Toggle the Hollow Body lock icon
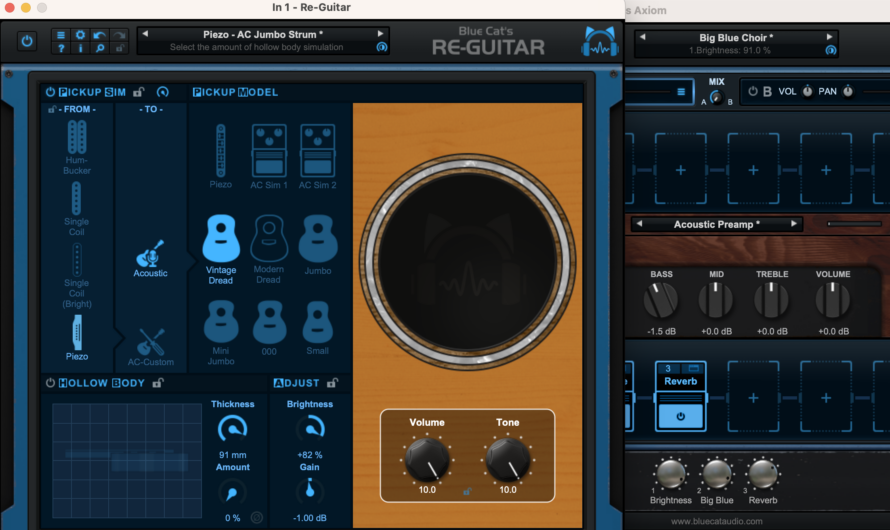 tap(158, 383)
